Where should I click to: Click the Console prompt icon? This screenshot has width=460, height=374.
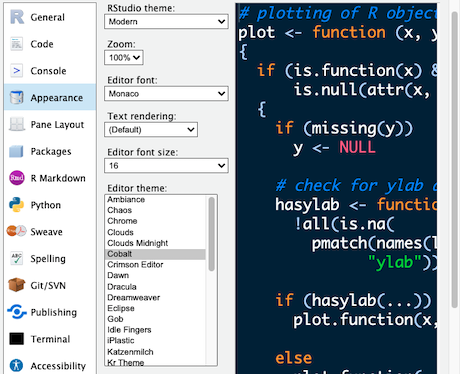16,71
